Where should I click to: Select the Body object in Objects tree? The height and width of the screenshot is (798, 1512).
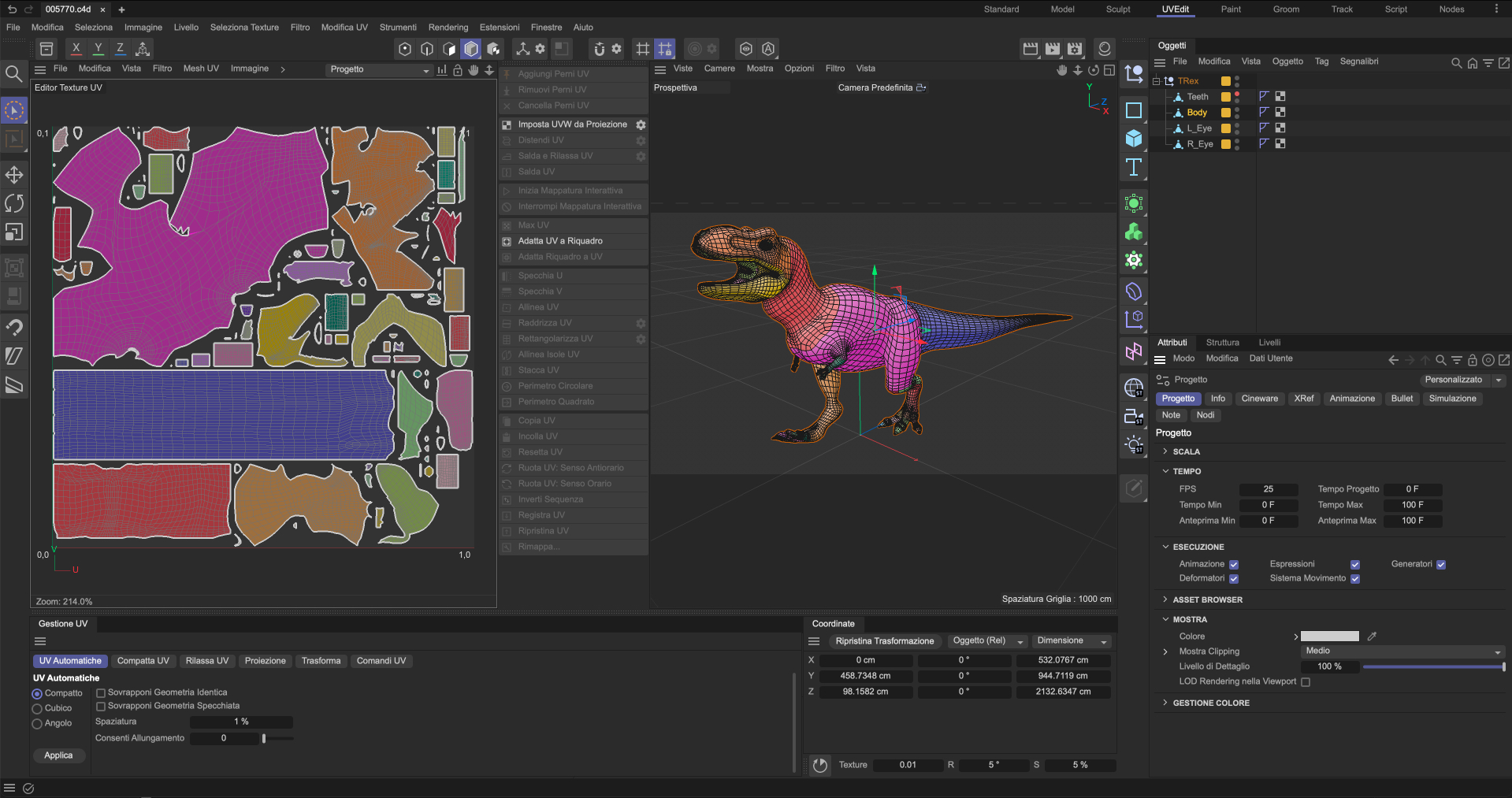pyautogui.click(x=1197, y=113)
